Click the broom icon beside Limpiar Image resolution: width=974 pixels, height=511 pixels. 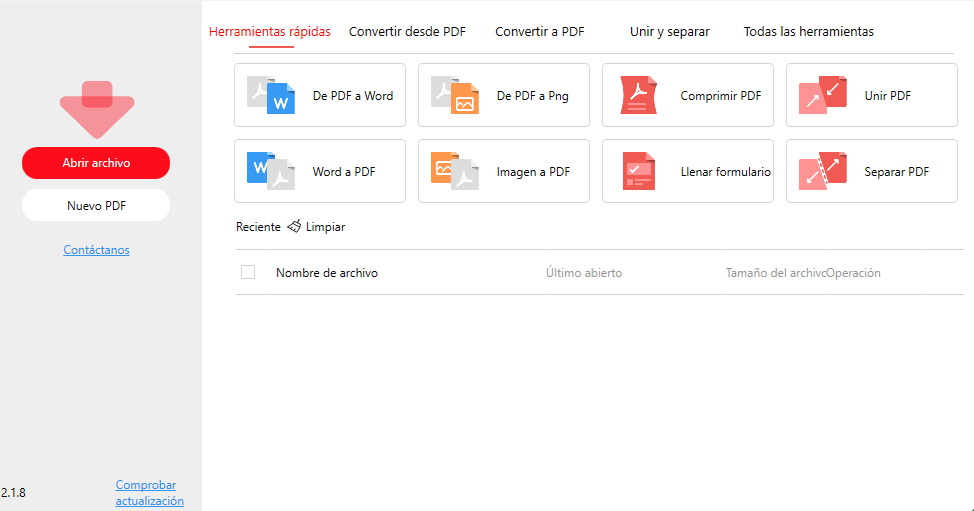pos(294,226)
